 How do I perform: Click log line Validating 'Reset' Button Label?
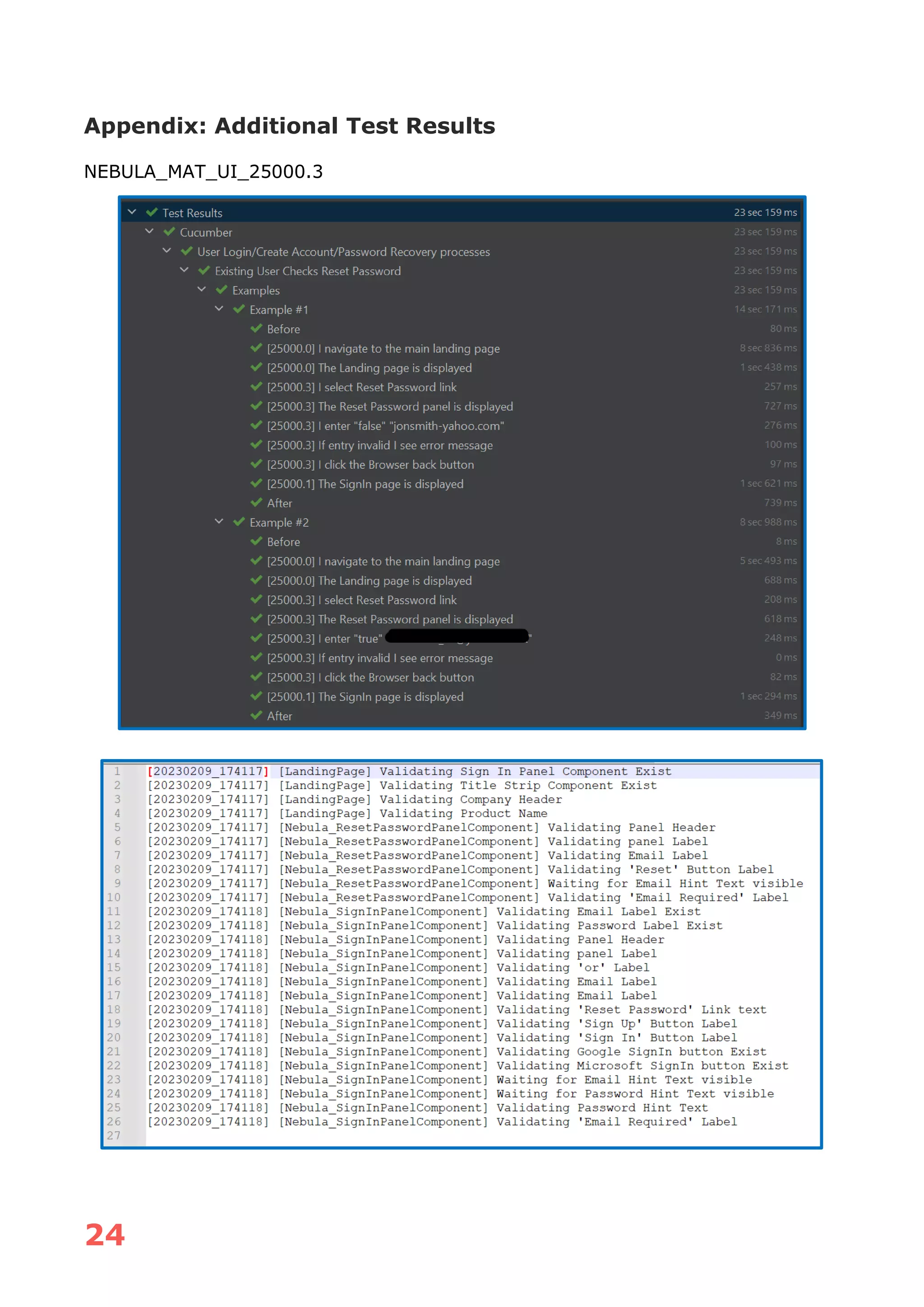tap(460, 869)
